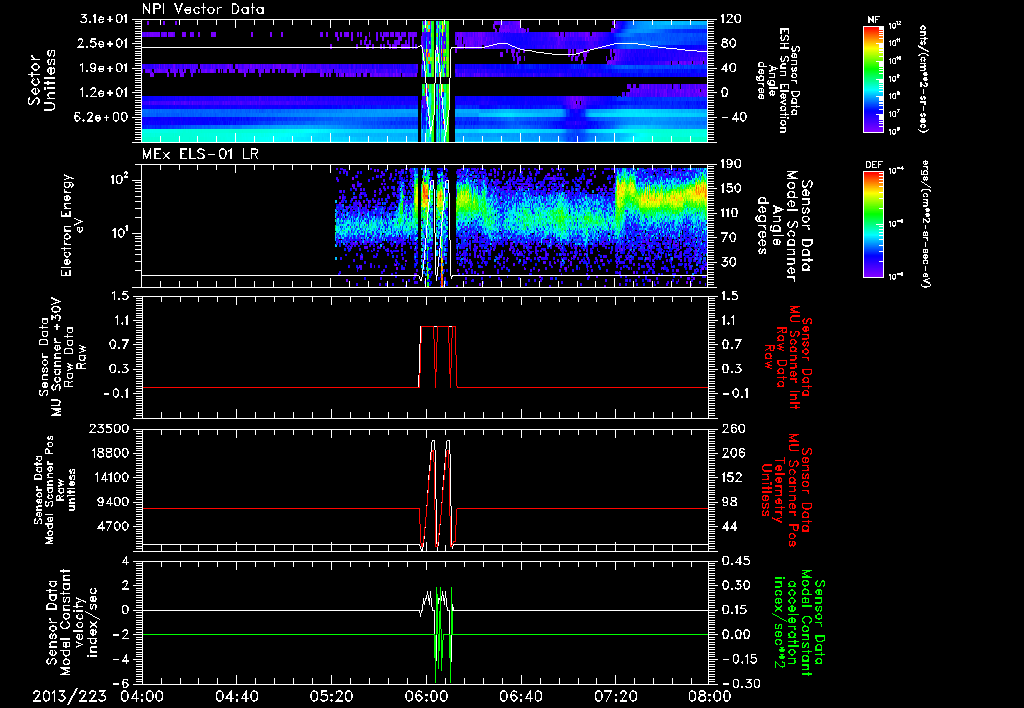This screenshot has width=1024, height=708.
Task: Select the 04:40 time axis label
Action: [x=236, y=697]
